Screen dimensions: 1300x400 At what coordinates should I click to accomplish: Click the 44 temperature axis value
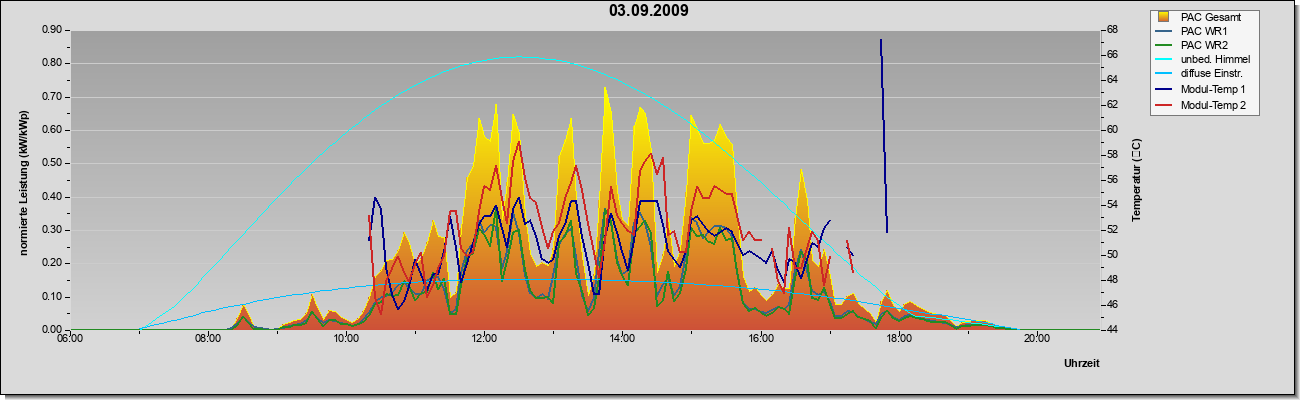point(1111,330)
